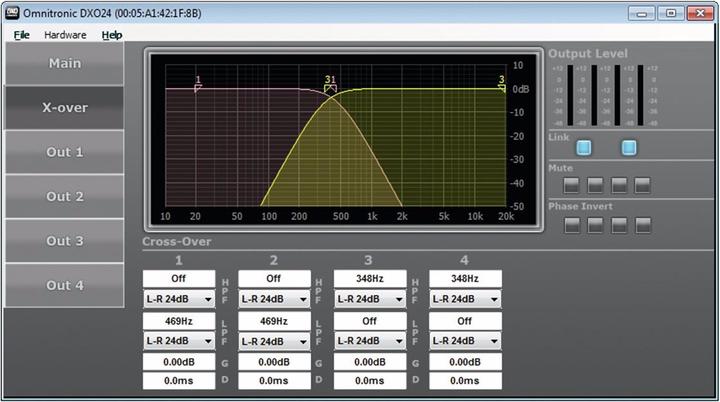Open the Out 4 tab
Screen dimensions: 720x402
(65, 285)
